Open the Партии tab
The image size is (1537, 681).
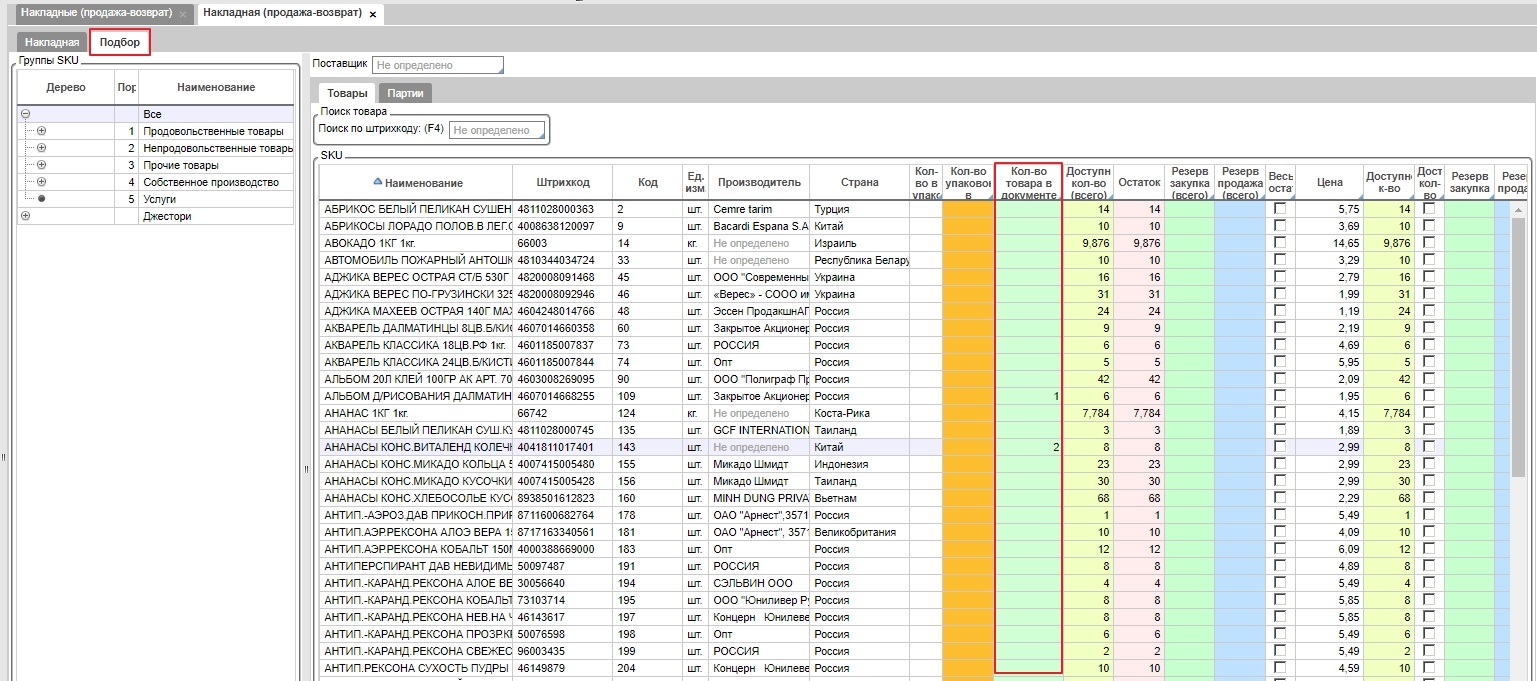pos(405,93)
